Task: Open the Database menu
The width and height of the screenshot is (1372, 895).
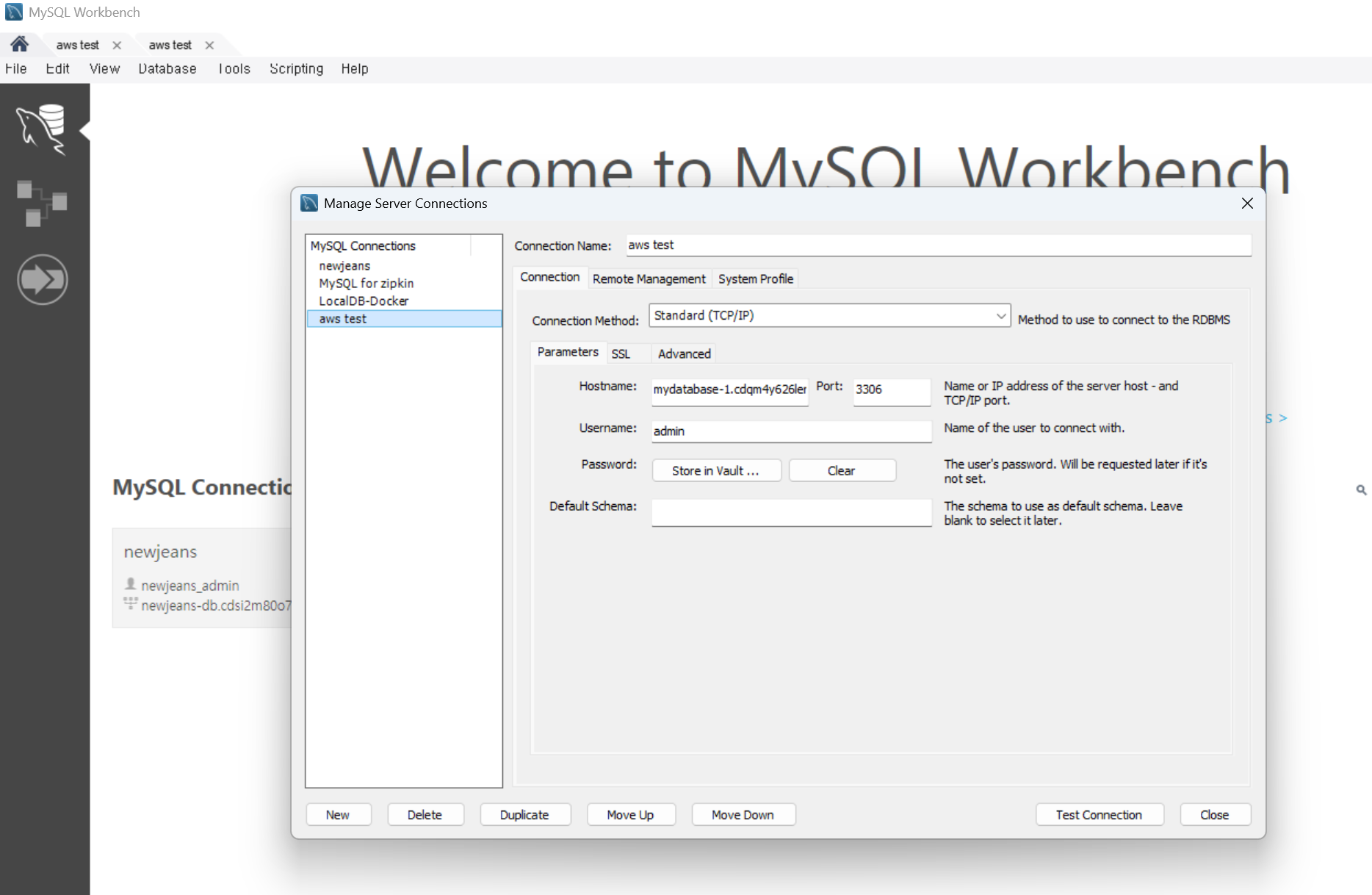Action: coord(167,69)
